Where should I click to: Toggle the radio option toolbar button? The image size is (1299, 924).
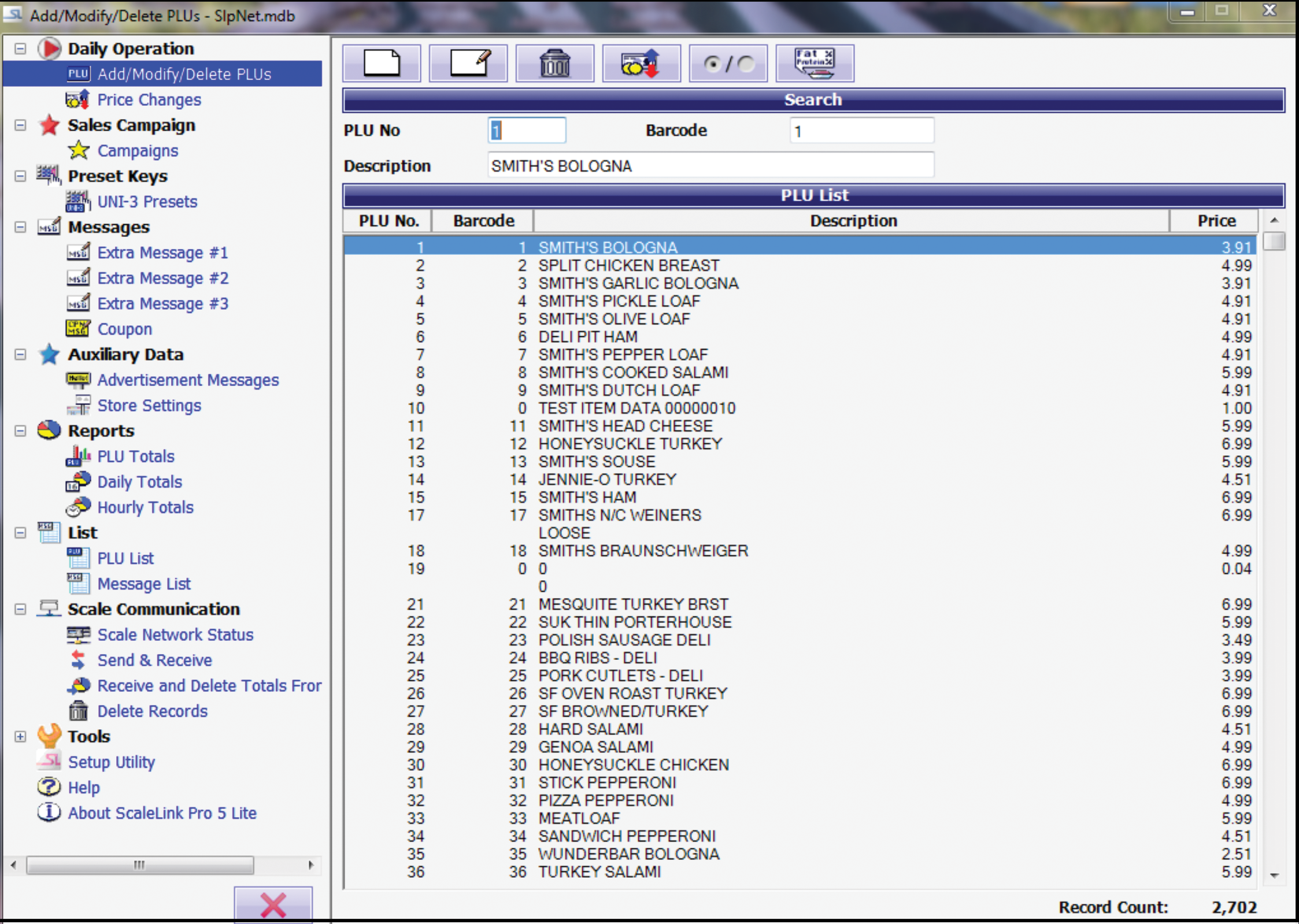728,63
